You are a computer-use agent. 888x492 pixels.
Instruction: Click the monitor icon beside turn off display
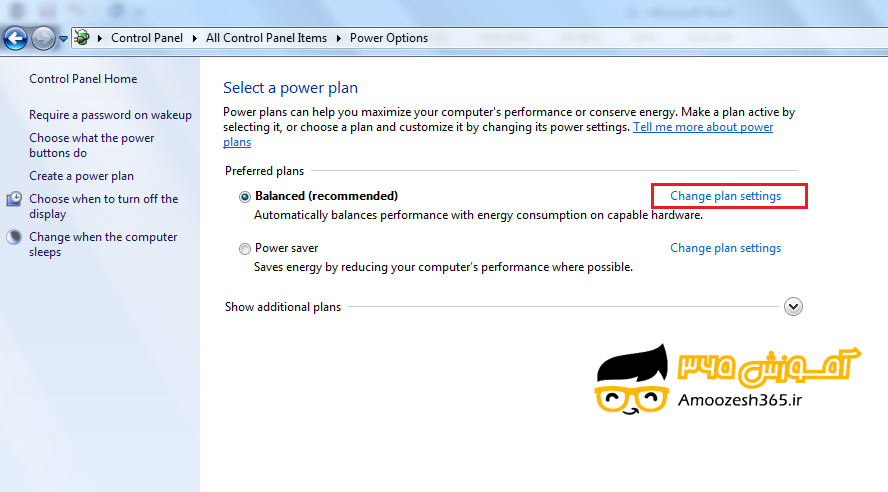point(14,199)
